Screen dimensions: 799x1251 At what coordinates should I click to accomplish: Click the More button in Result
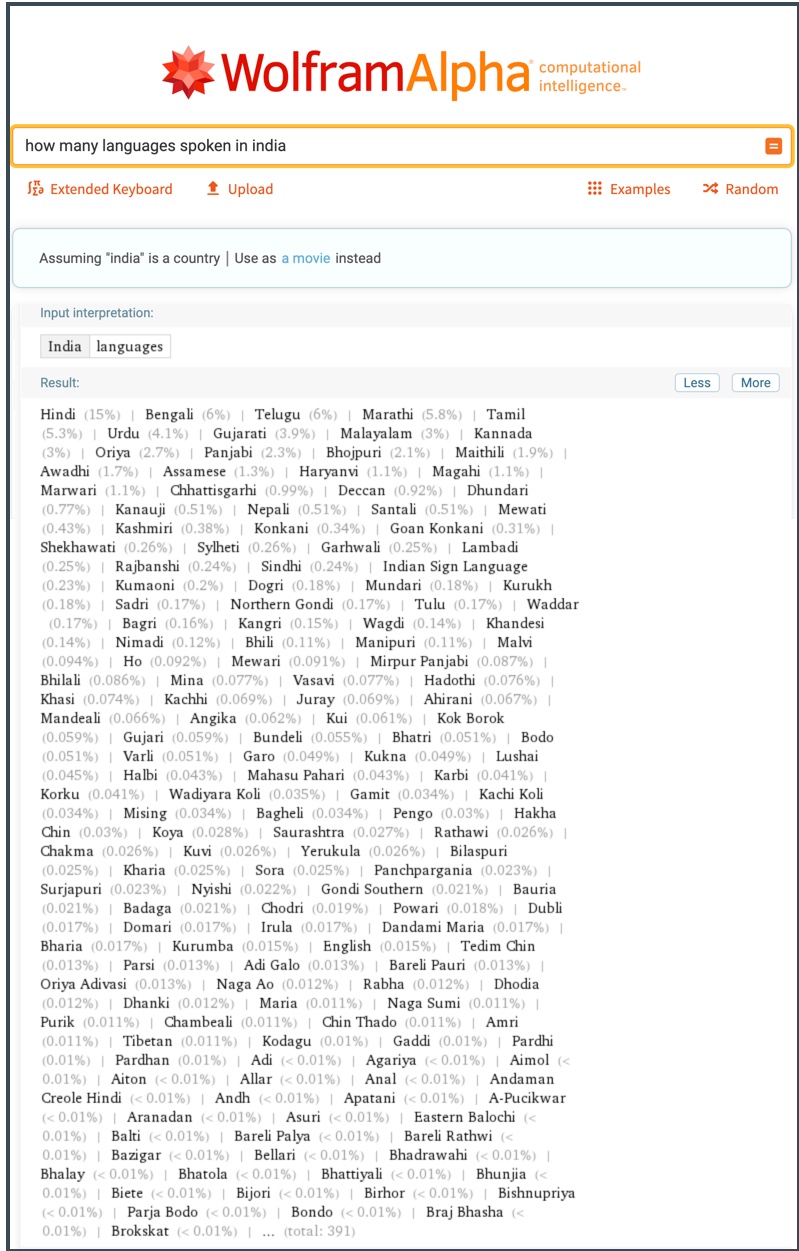(x=756, y=382)
